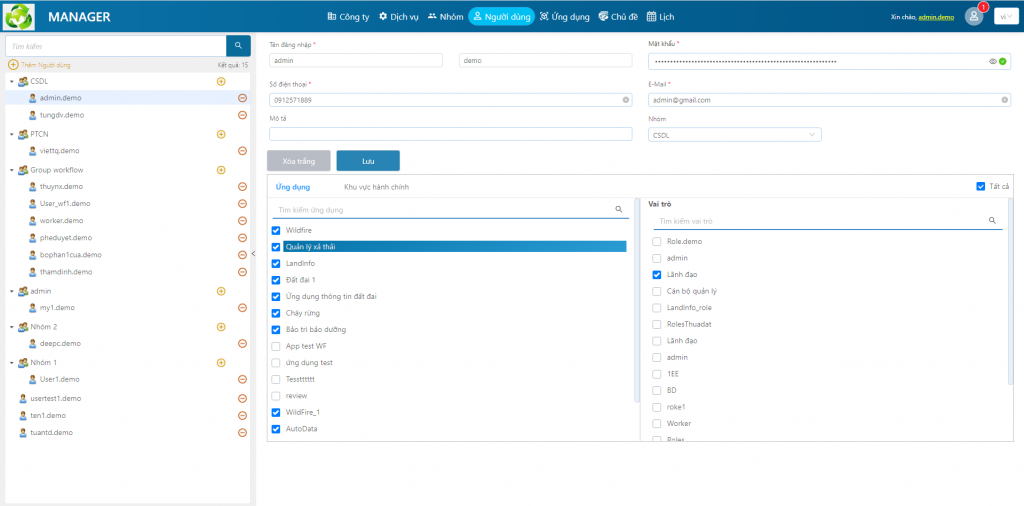Switch to Khu vực hành chính tab
Screen dimensions: 1024x506
coord(376,187)
